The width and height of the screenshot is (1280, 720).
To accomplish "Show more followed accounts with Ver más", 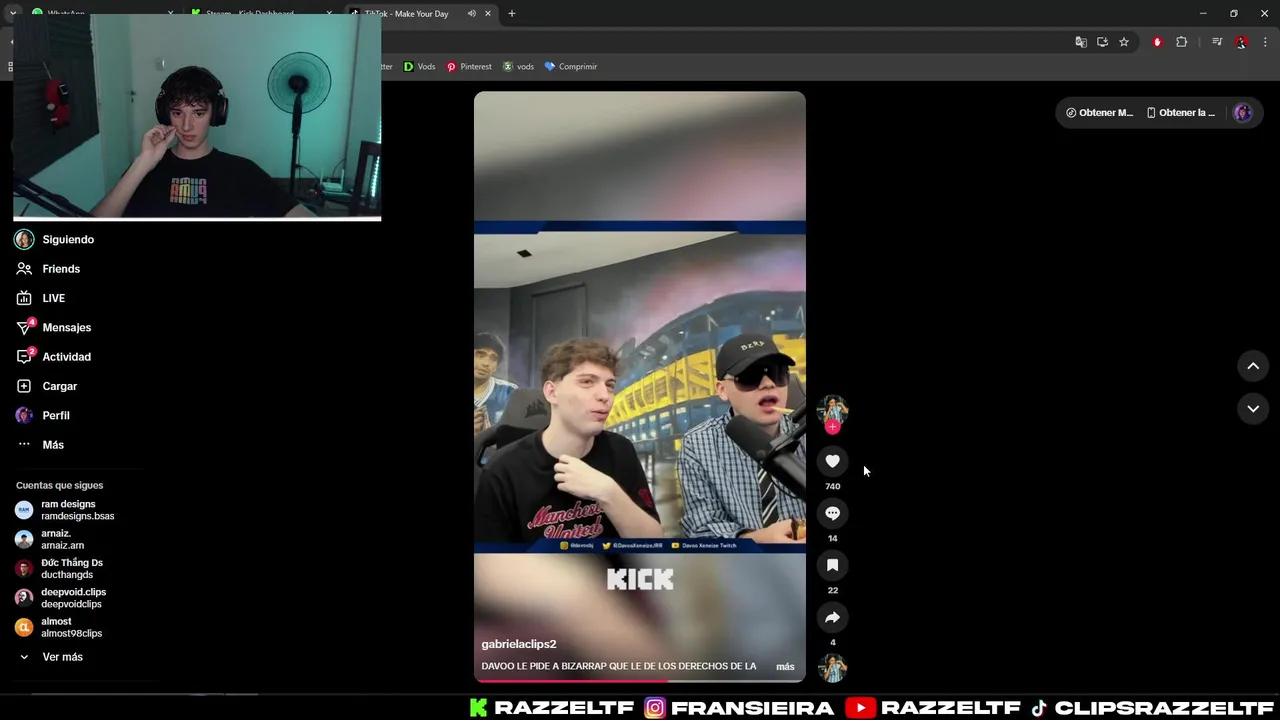I will click(x=62, y=657).
